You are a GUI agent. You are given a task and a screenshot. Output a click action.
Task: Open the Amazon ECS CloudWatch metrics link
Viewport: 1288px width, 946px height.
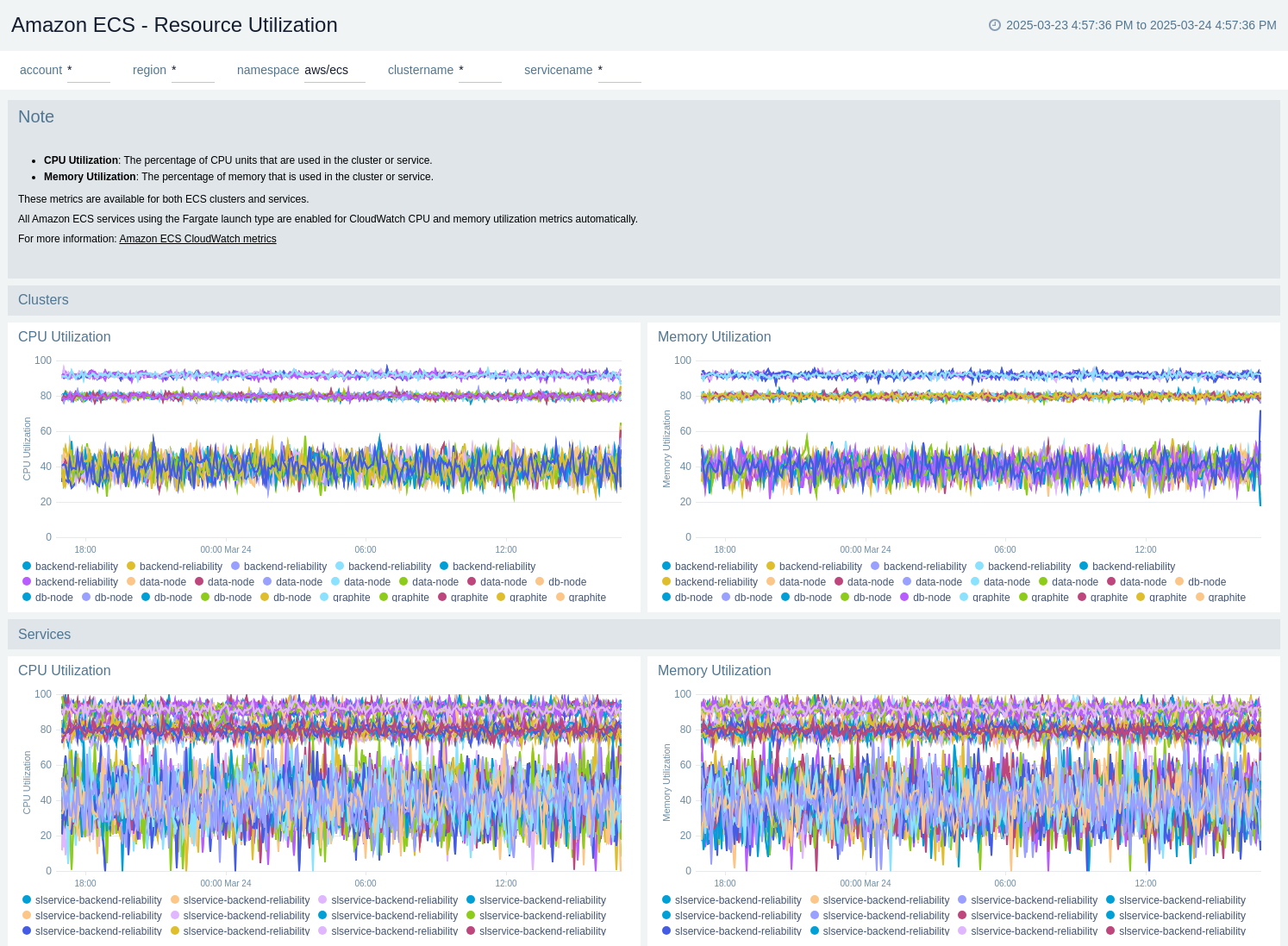197,239
